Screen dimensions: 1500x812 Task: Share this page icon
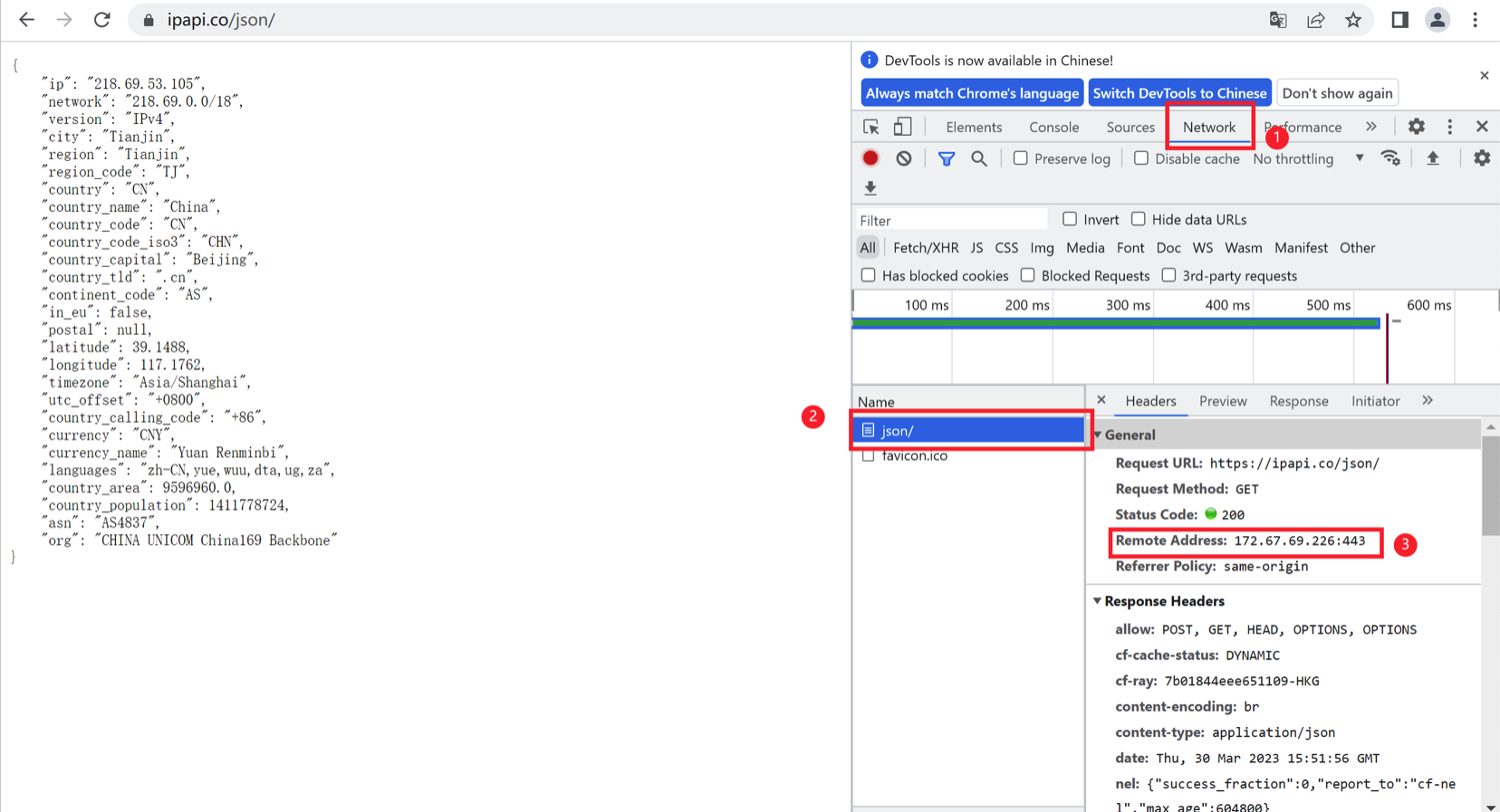pos(1316,20)
